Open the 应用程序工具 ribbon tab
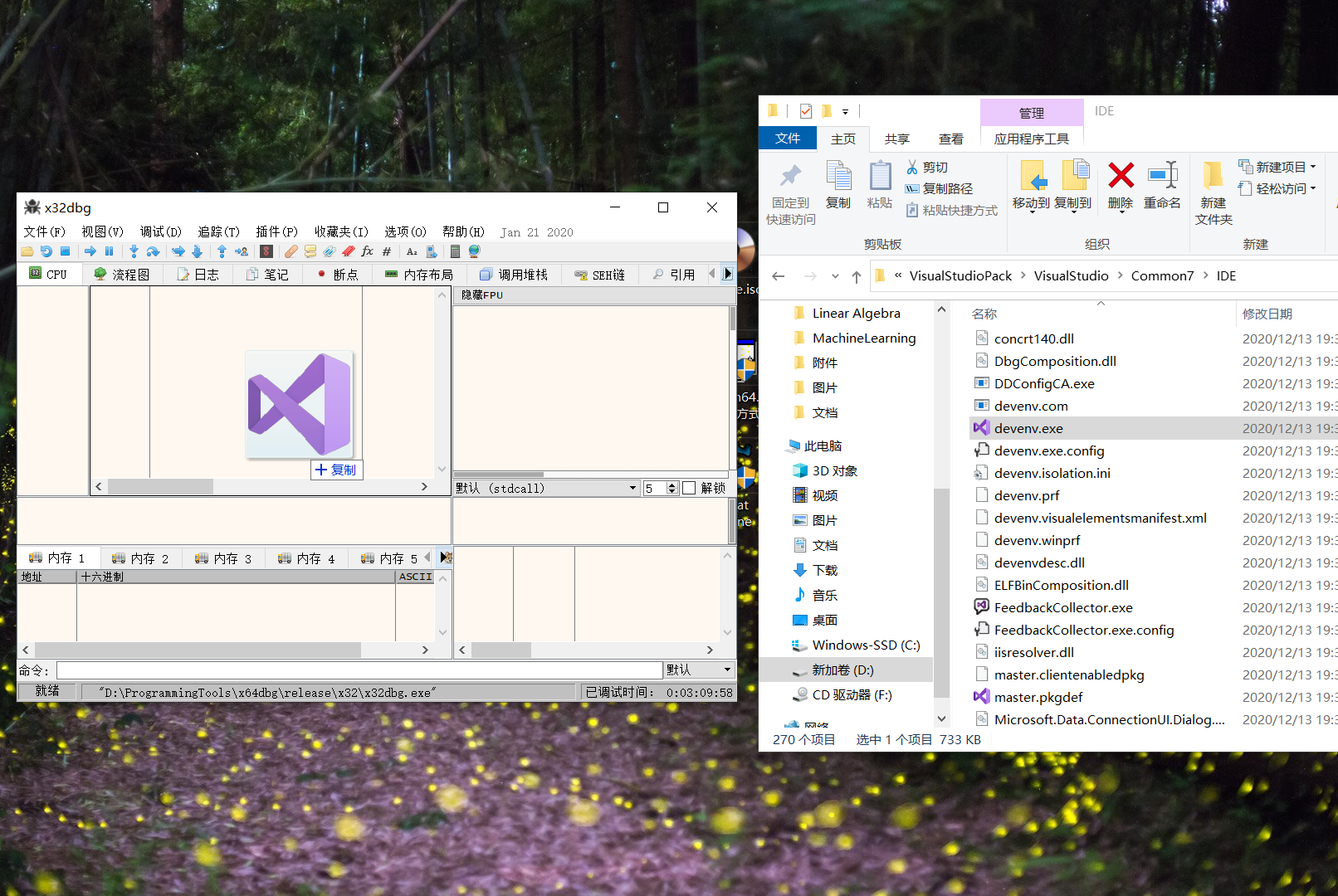This screenshot has width=1338, height=896. pyautogui.click(x=1032, y=139)
